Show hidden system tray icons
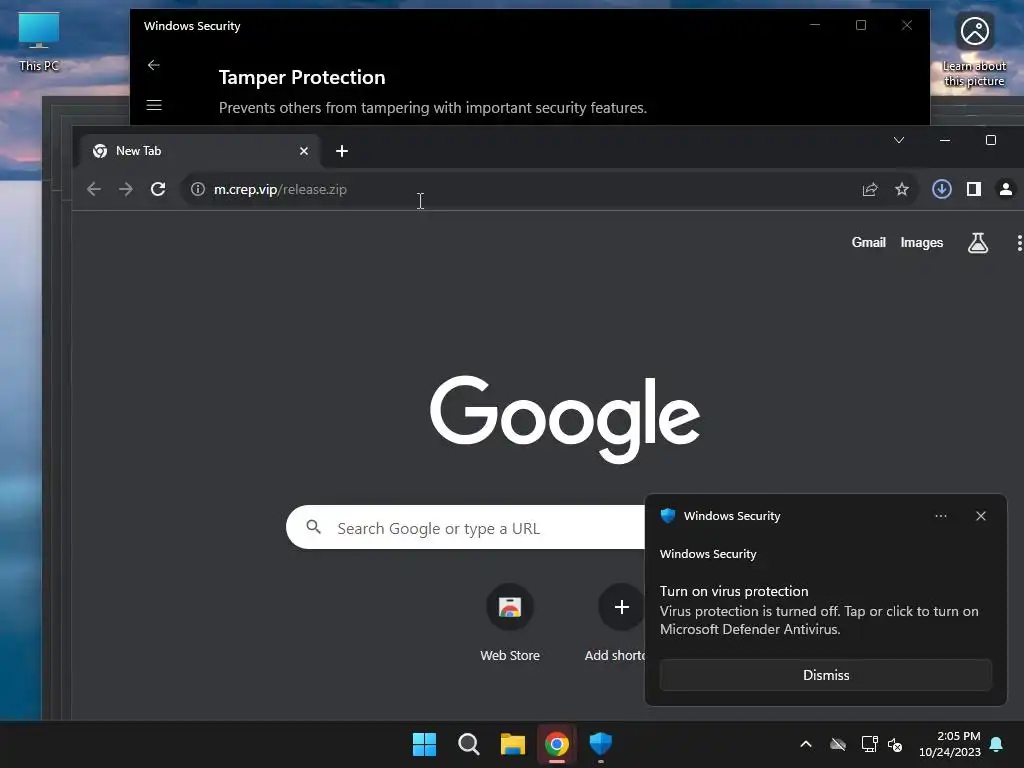This screenshot has height=768, width=1024. pos(806,744)
